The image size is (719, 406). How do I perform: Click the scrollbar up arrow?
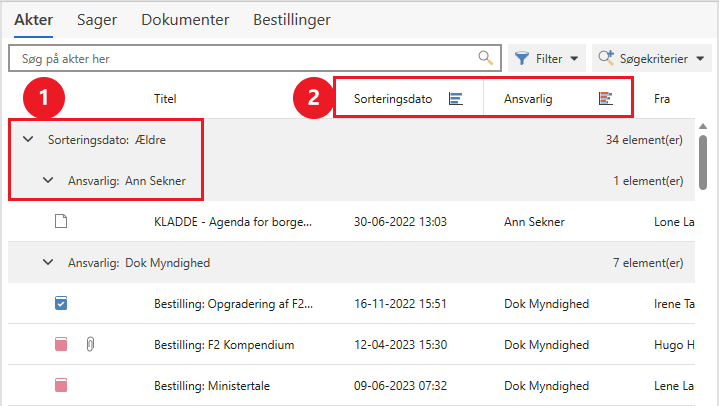703,126
